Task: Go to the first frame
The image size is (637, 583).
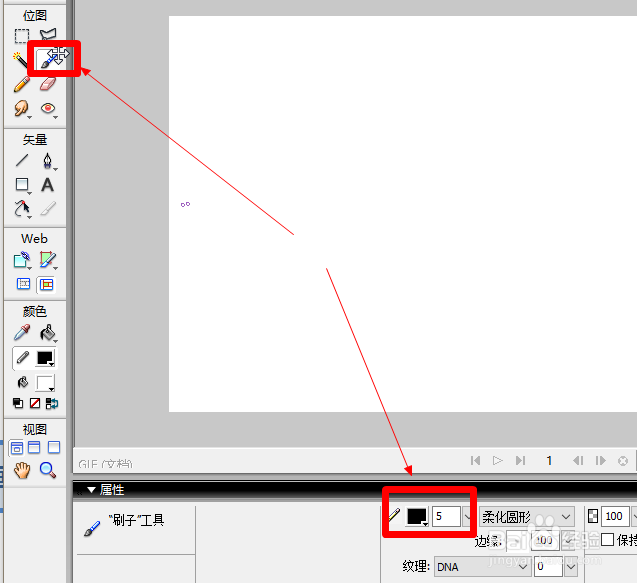Action: (475, 460)
